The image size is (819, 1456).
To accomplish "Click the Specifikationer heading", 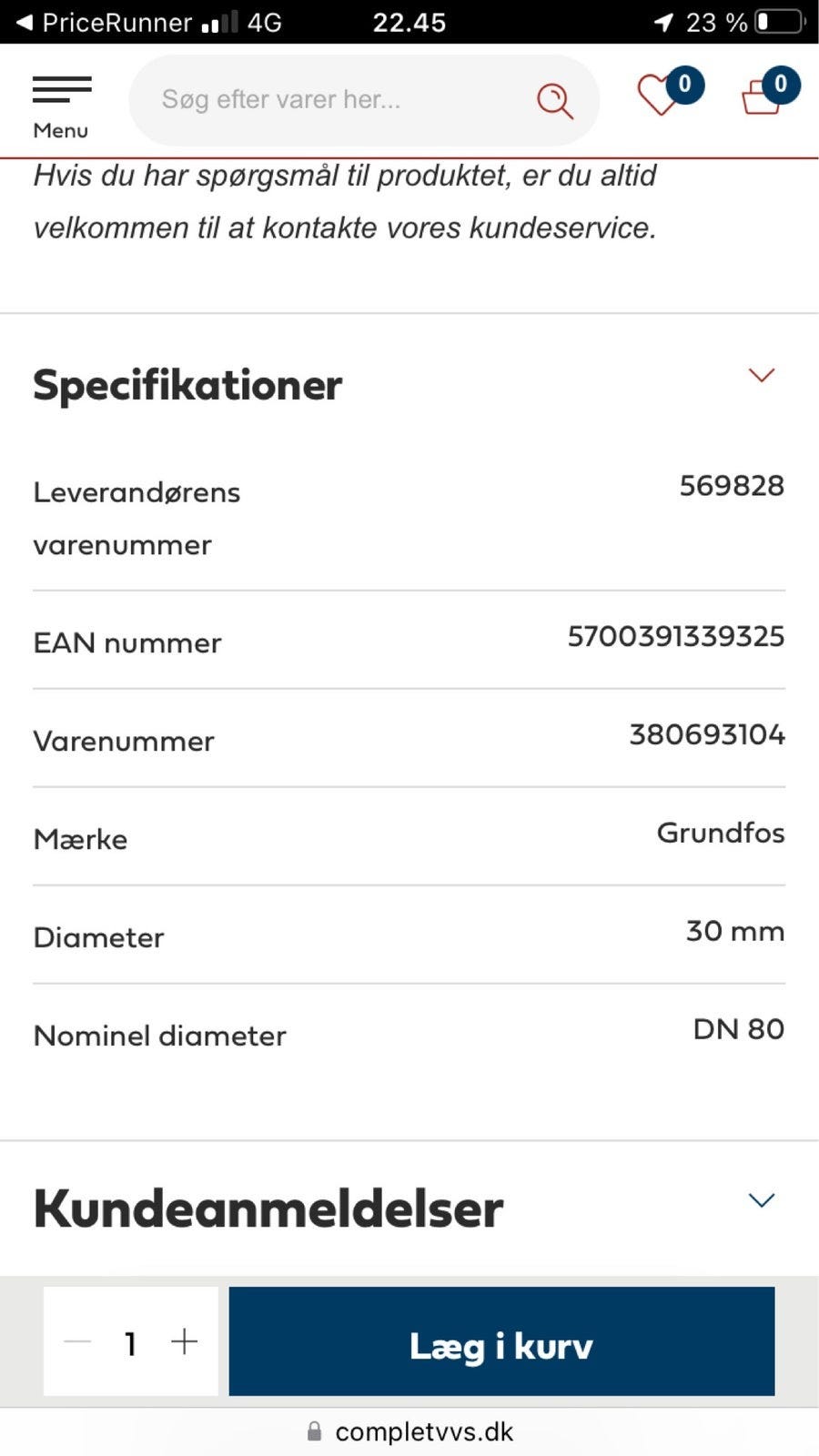I will pos(187,385).
